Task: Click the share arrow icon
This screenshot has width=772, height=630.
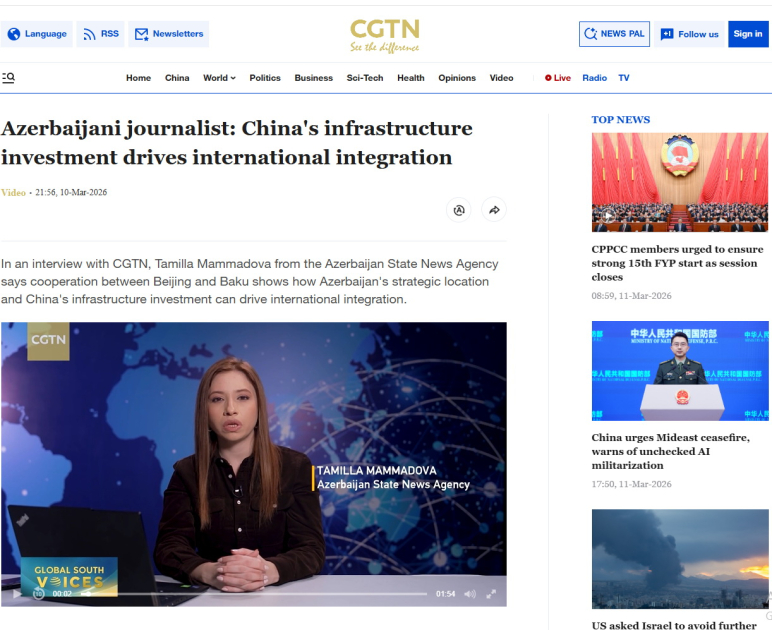Action: pyautogui.click(x=494, y=210)
